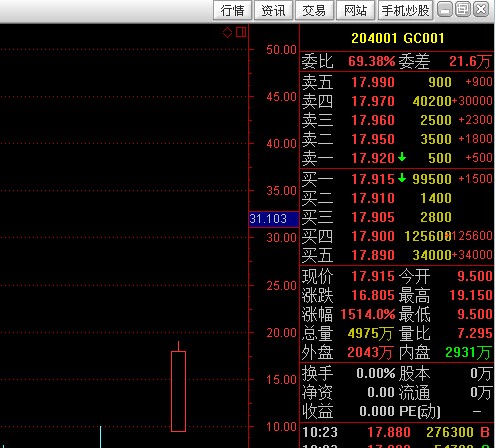
Task: Click the split-panel icon above the chart
Action: pos(241,32)
